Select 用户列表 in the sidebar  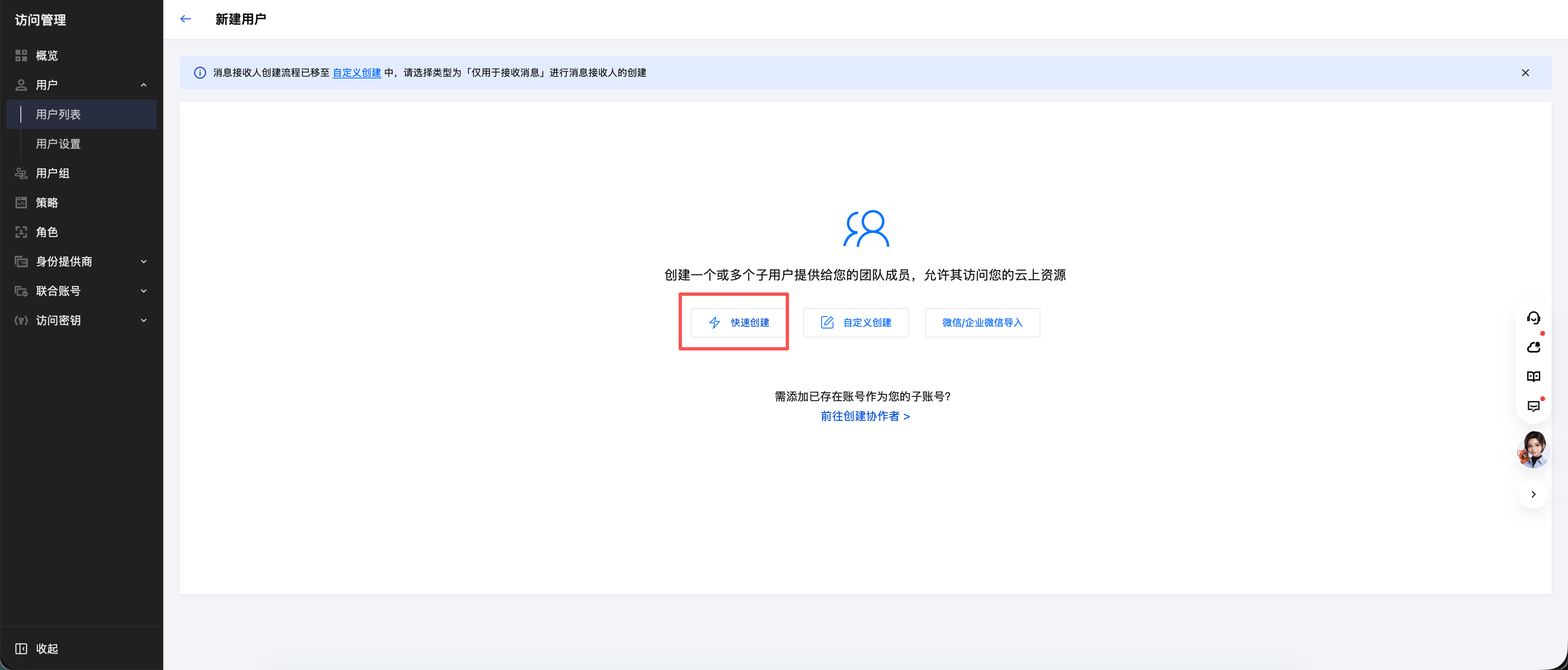click(x=82, y=114)
